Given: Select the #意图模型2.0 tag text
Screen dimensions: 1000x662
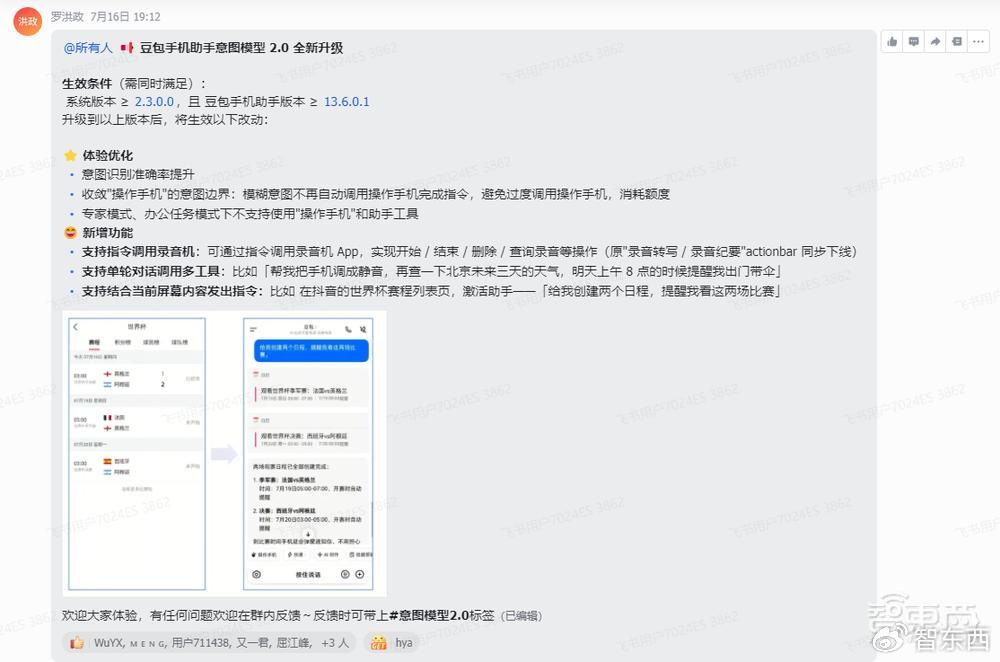Looking at the screenshot, I should 429,615.
